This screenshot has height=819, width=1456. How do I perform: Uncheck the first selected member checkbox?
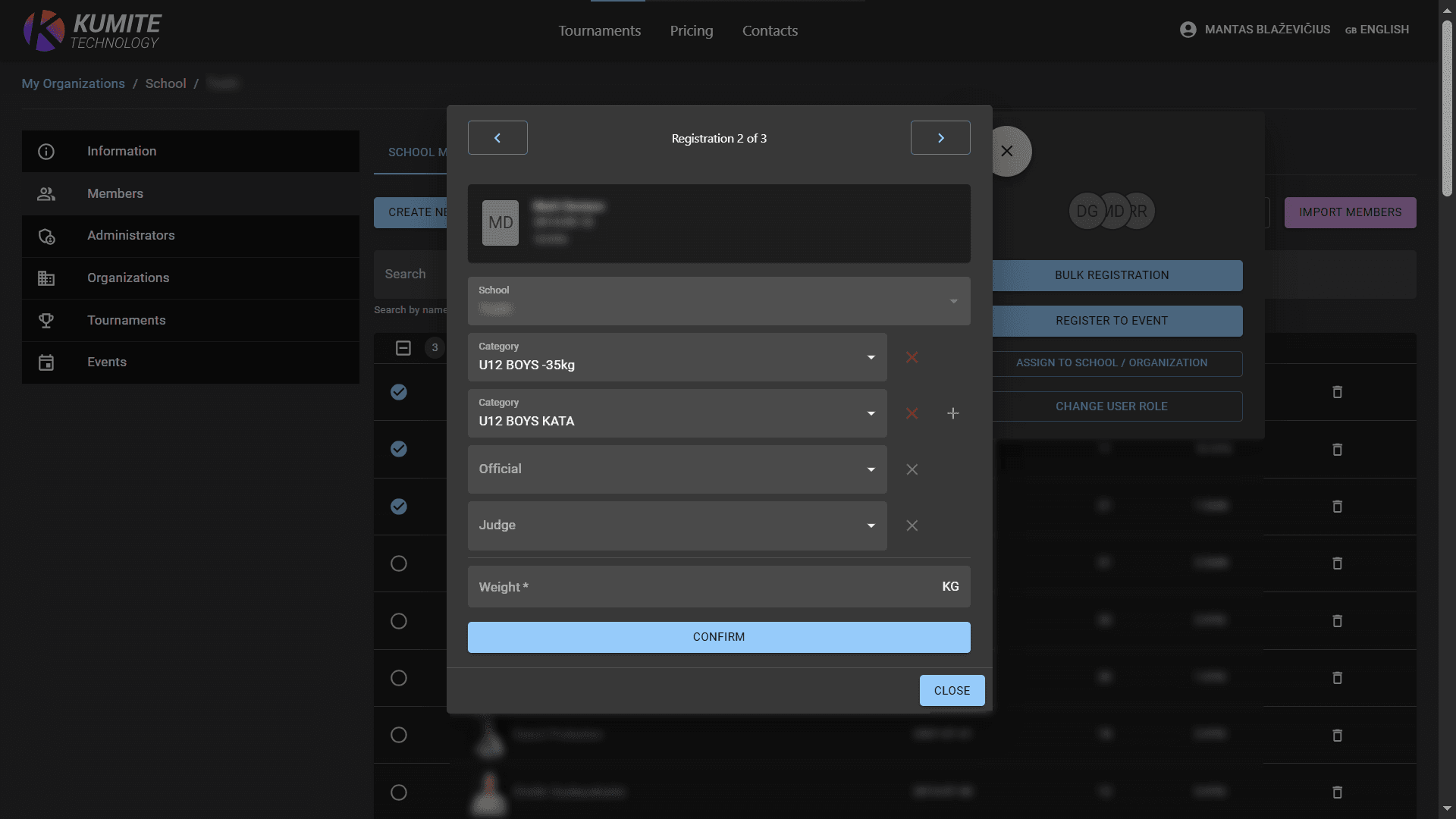tap(399, 392)
